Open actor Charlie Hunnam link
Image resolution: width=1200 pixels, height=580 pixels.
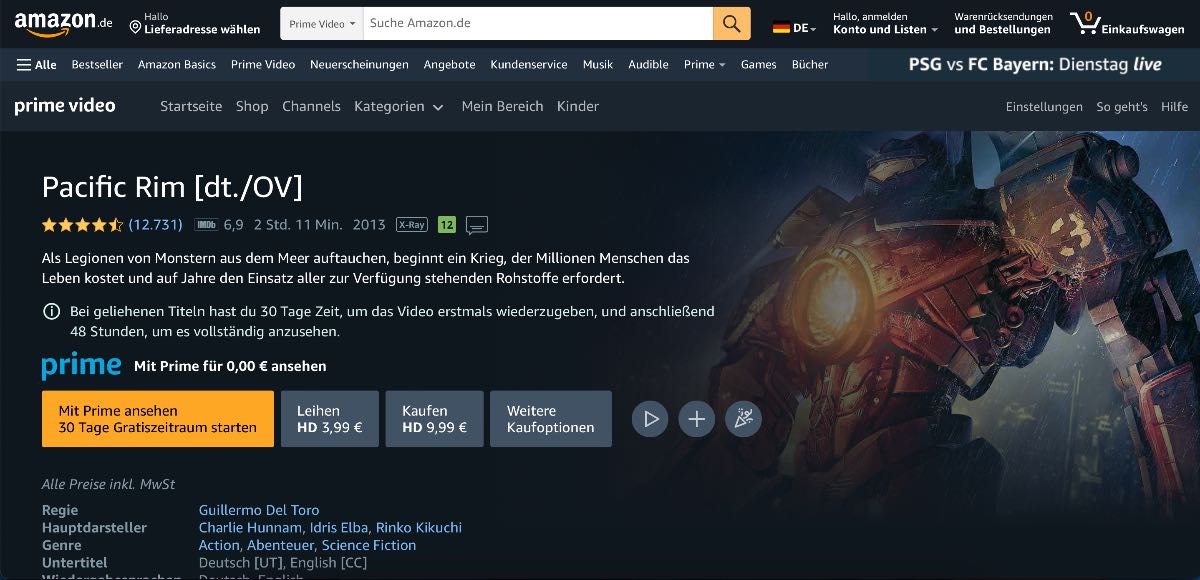coord(250,528)
